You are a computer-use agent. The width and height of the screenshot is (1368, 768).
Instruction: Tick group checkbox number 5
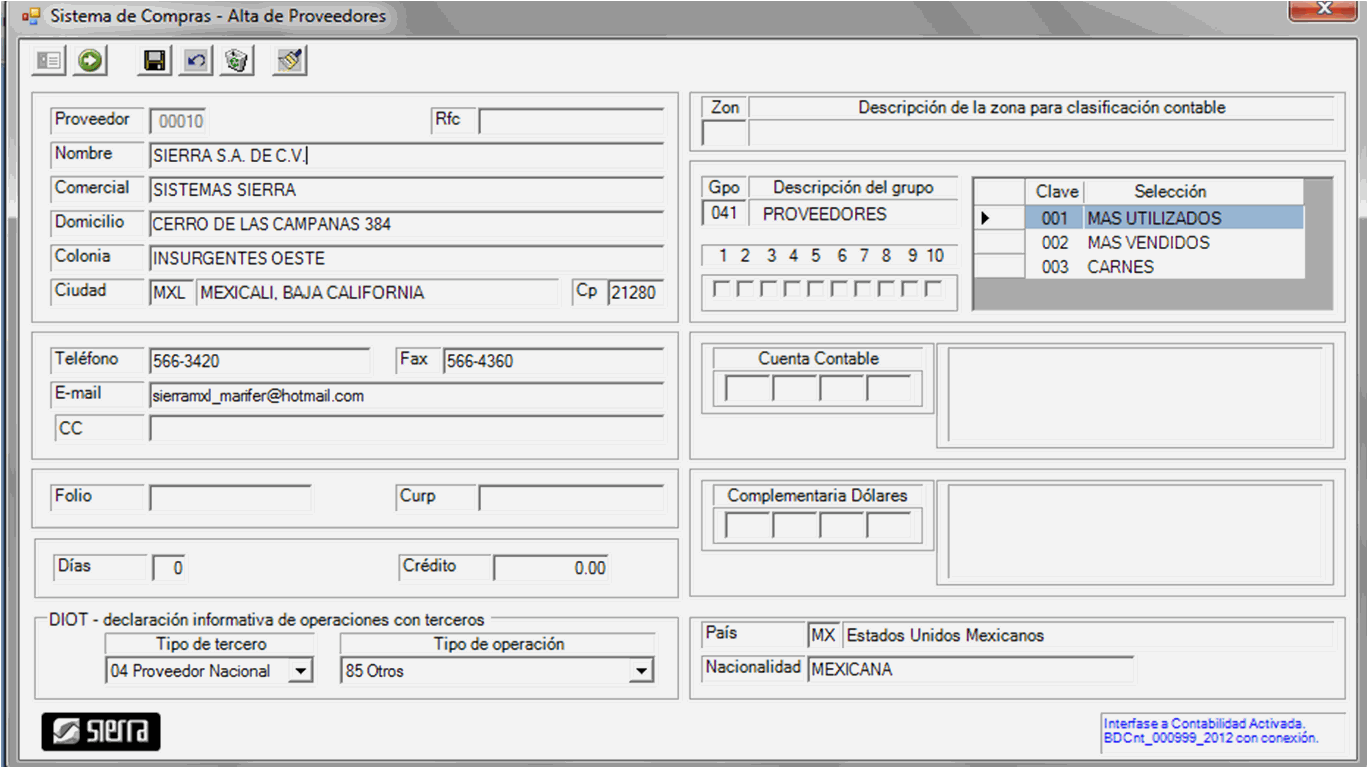point(816,290)
